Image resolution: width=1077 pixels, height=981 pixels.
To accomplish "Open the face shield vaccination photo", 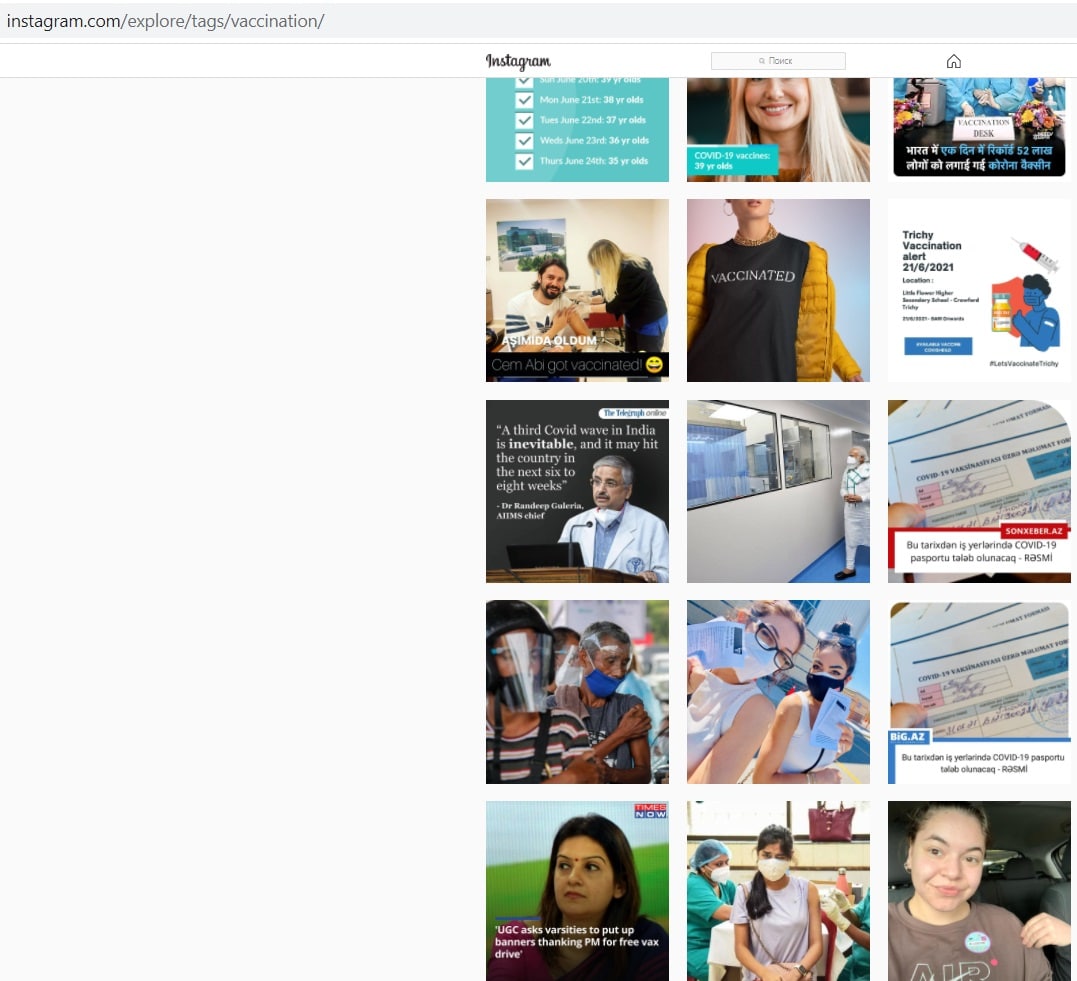I will pos(577,692).
